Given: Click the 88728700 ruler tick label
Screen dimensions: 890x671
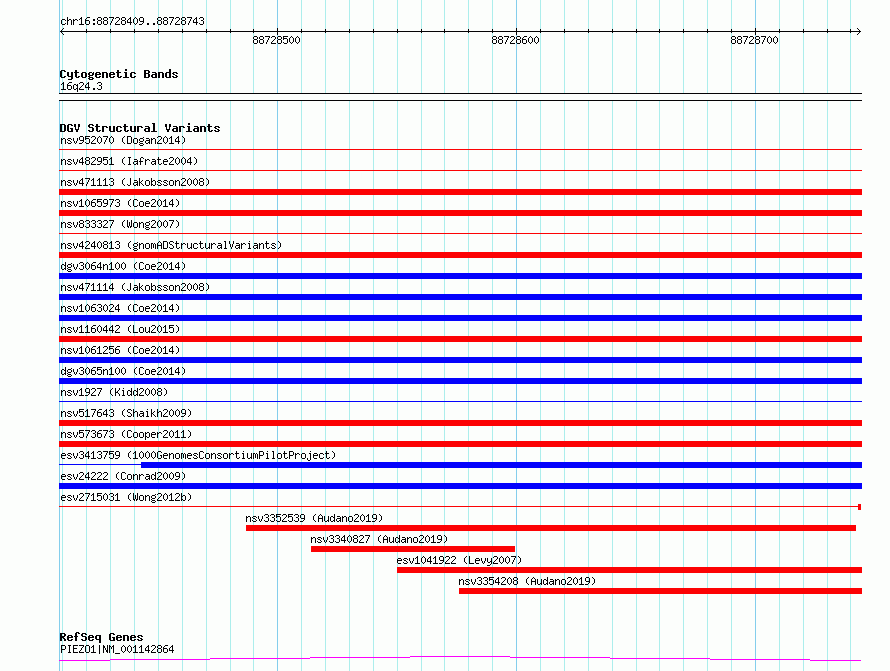Looking at the screenshot, I should [754, 40].
